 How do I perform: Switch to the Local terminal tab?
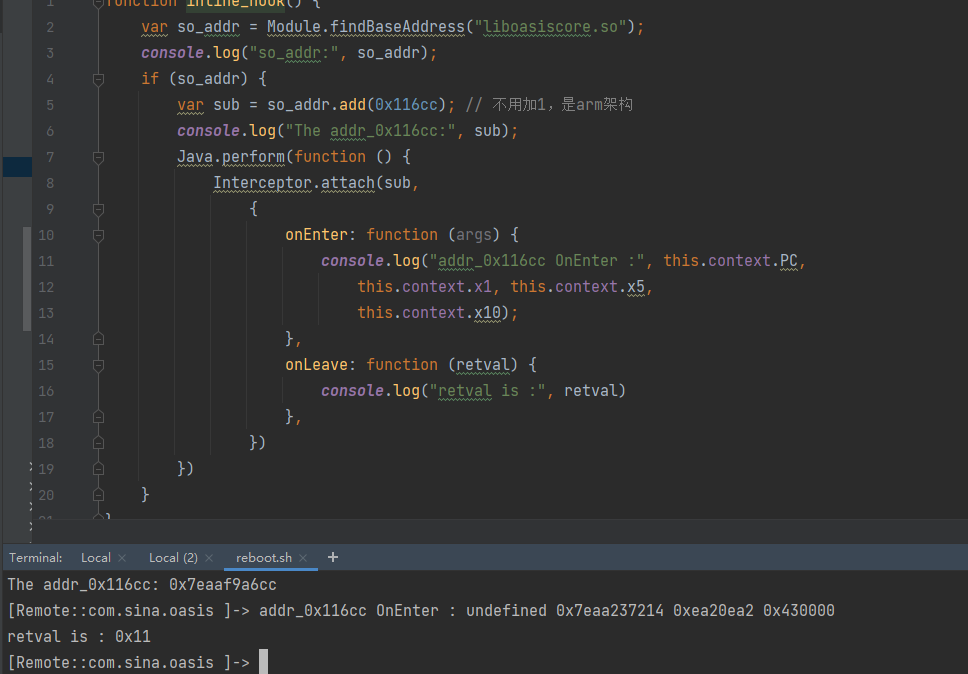(95, 557)
